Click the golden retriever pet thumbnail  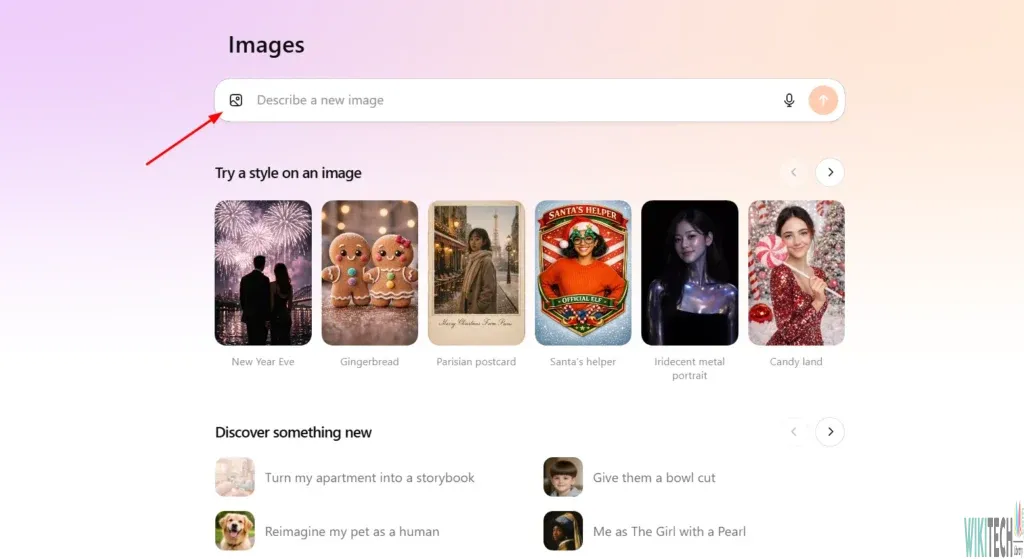point(235,531)
